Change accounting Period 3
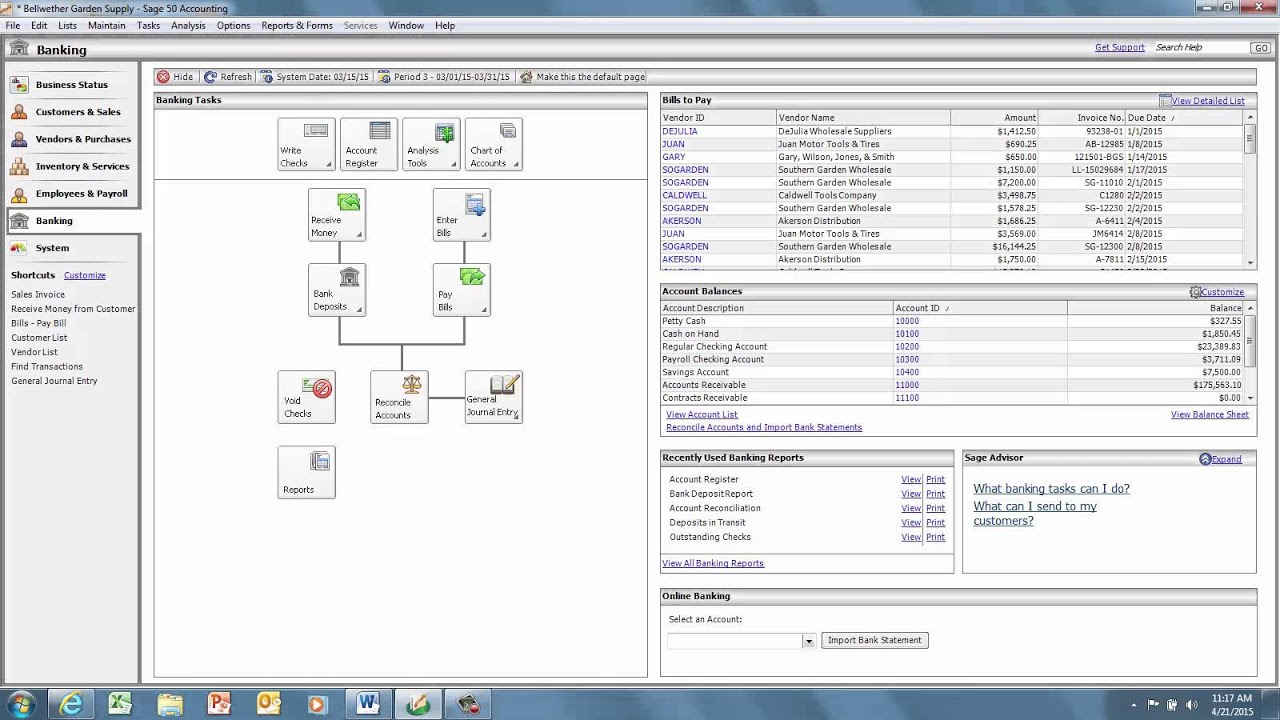 click(x=444, y=77)
